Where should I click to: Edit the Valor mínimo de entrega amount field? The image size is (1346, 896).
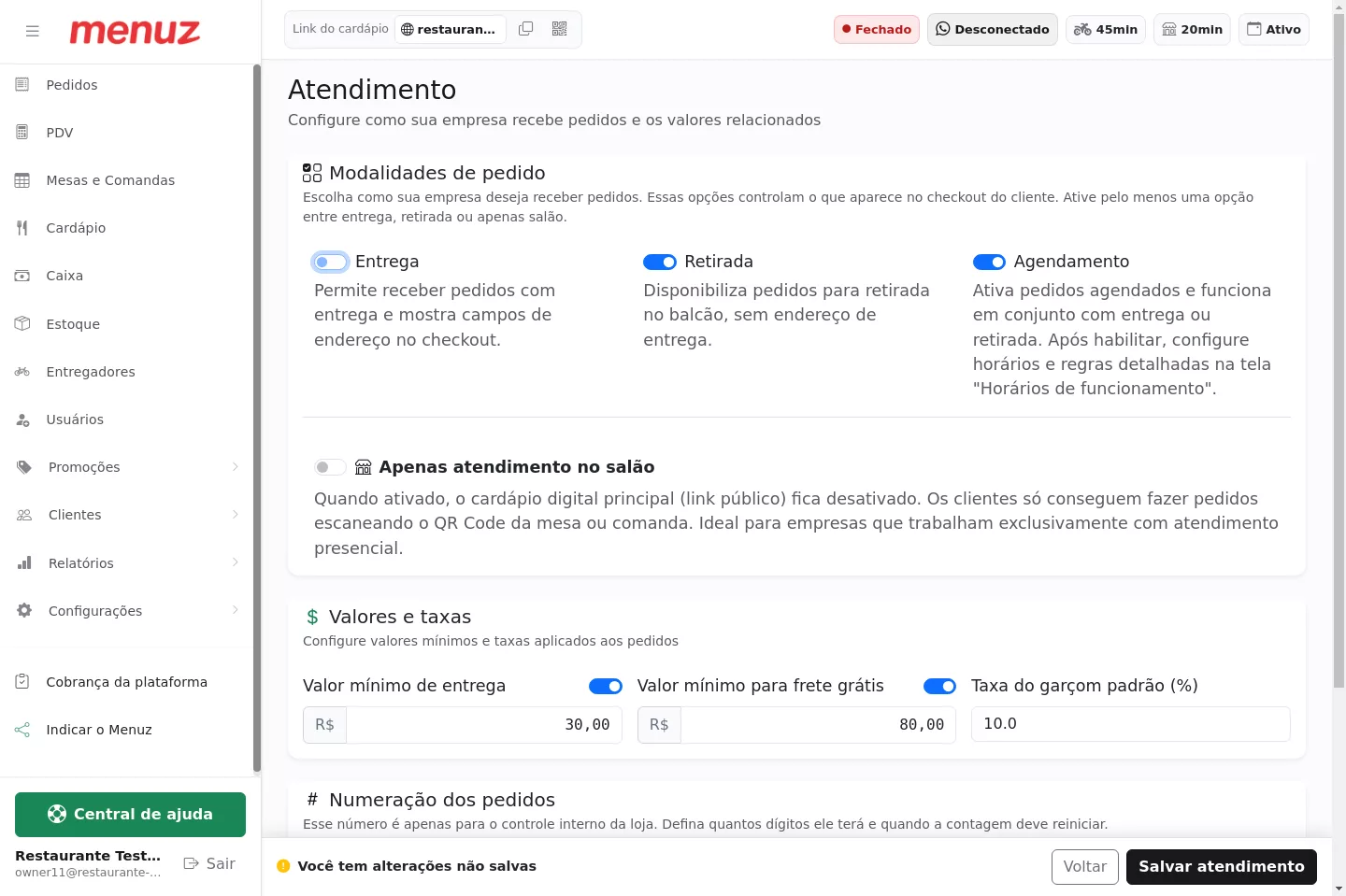pyautogui.click(x=484, y=725)
